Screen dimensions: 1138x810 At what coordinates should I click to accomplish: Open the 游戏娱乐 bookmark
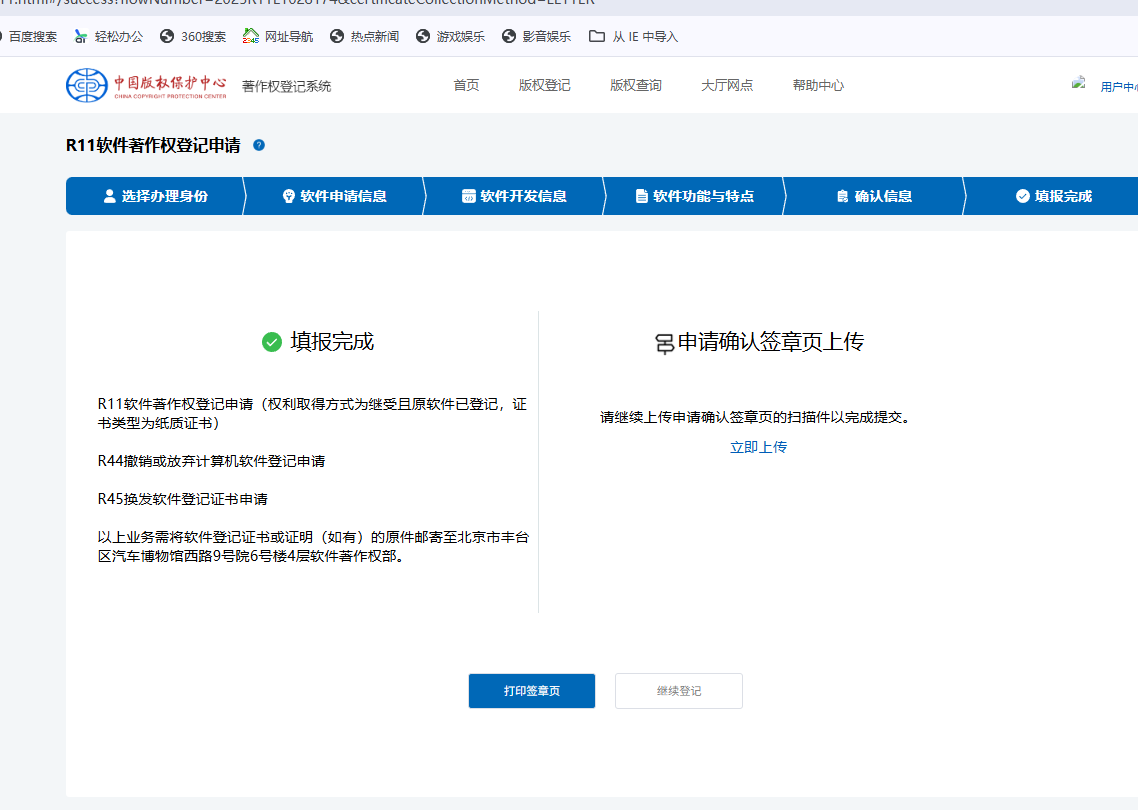click(450, 36)
